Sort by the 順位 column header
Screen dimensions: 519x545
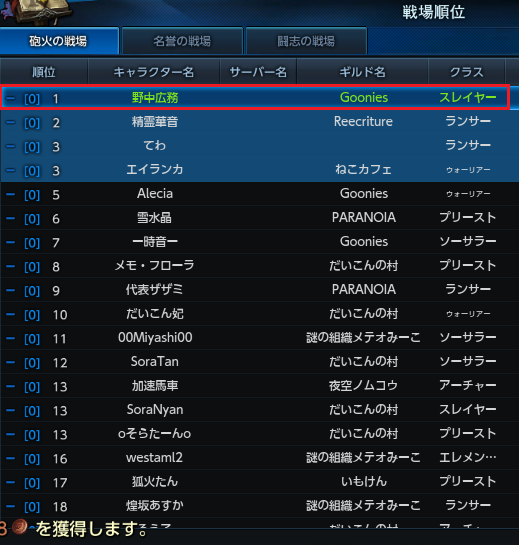(x=44, y=72)
